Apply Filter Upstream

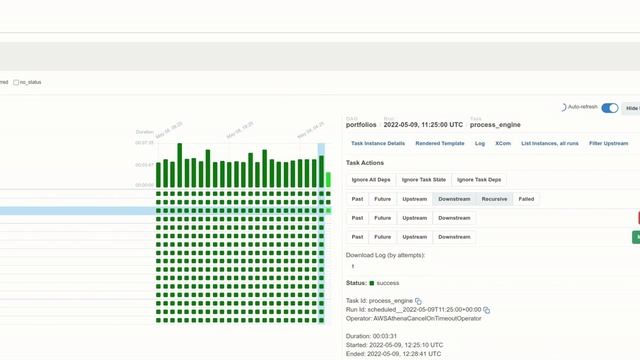tap(608, 144)
